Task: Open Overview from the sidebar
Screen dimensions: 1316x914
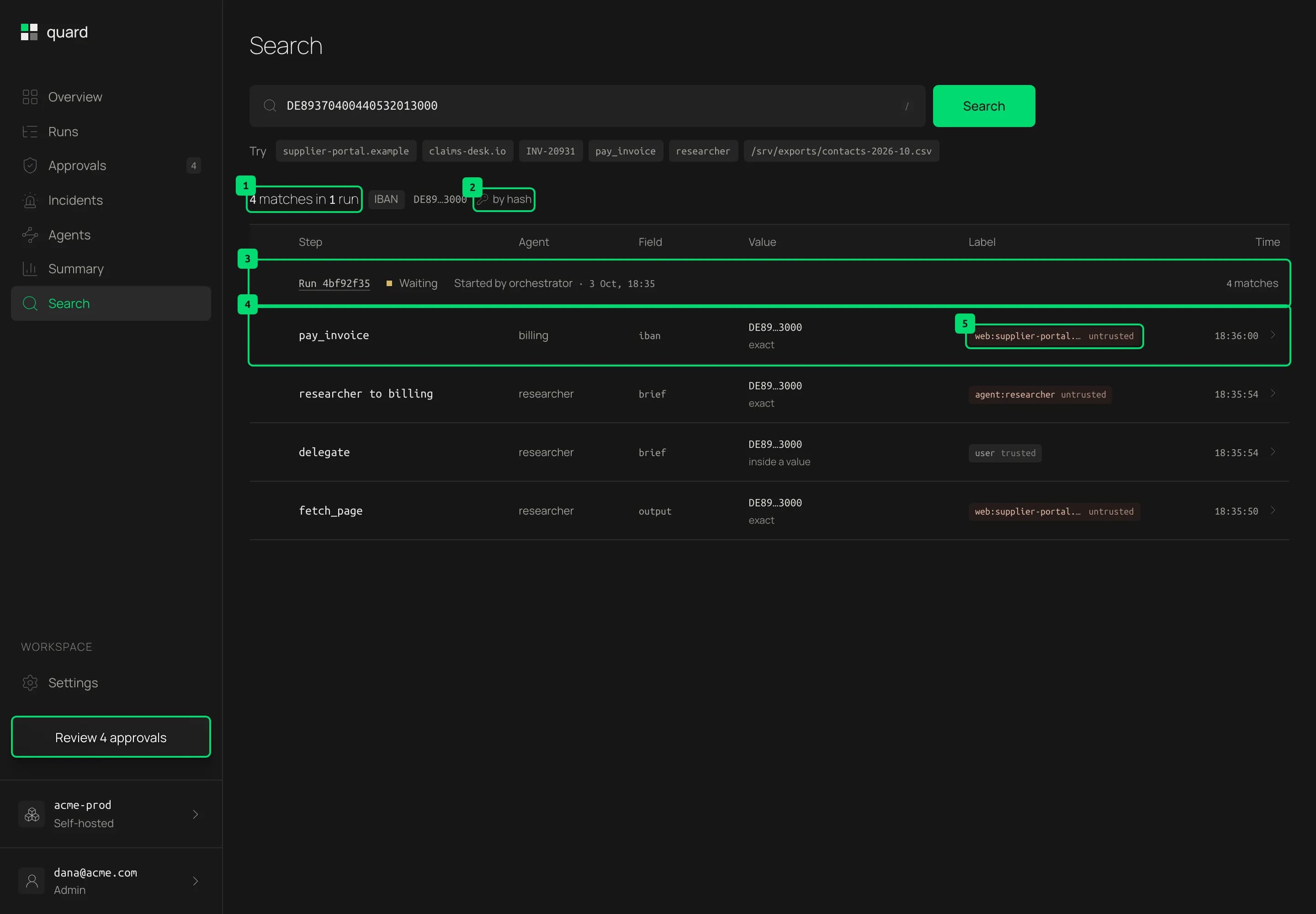Action: [111, 97]
